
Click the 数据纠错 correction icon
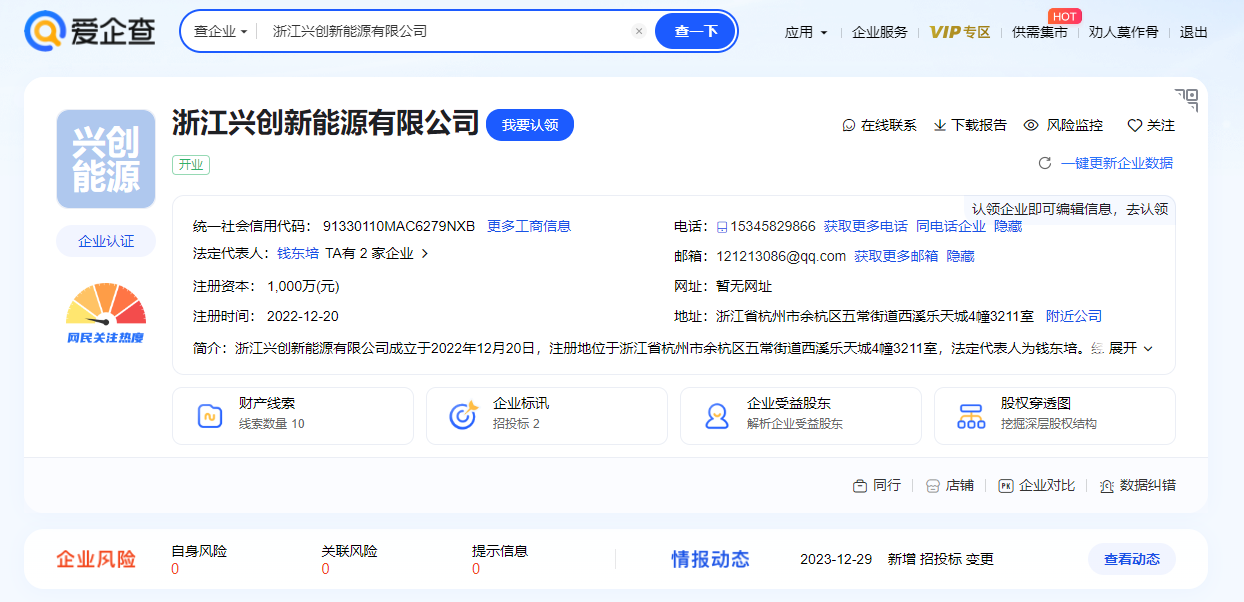point(1107,486)
